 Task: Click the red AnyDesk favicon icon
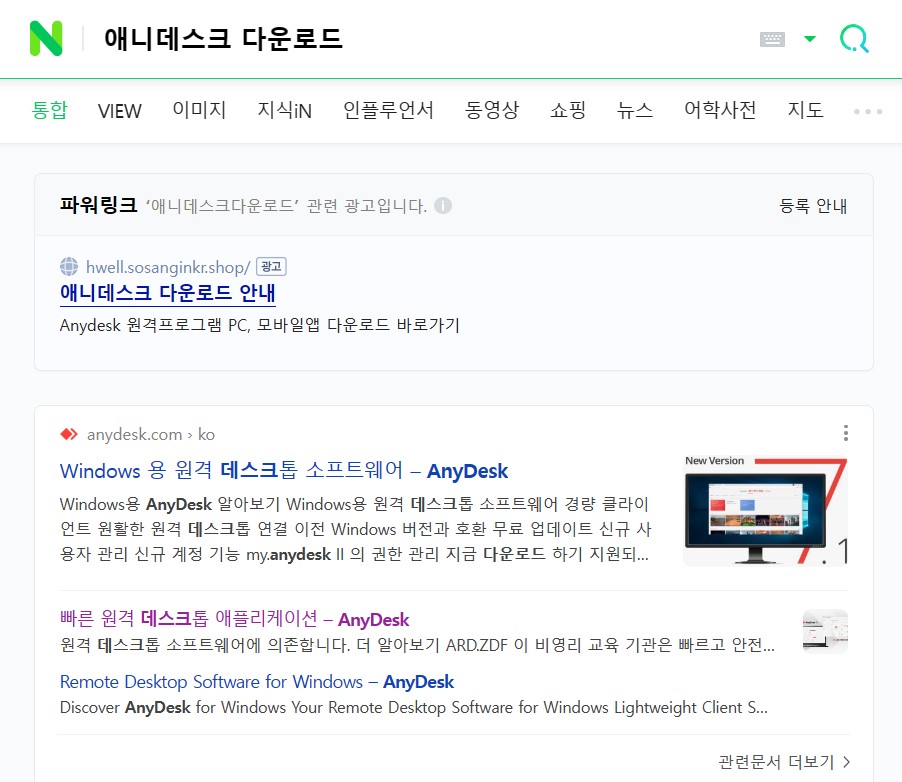pos(69,434)
